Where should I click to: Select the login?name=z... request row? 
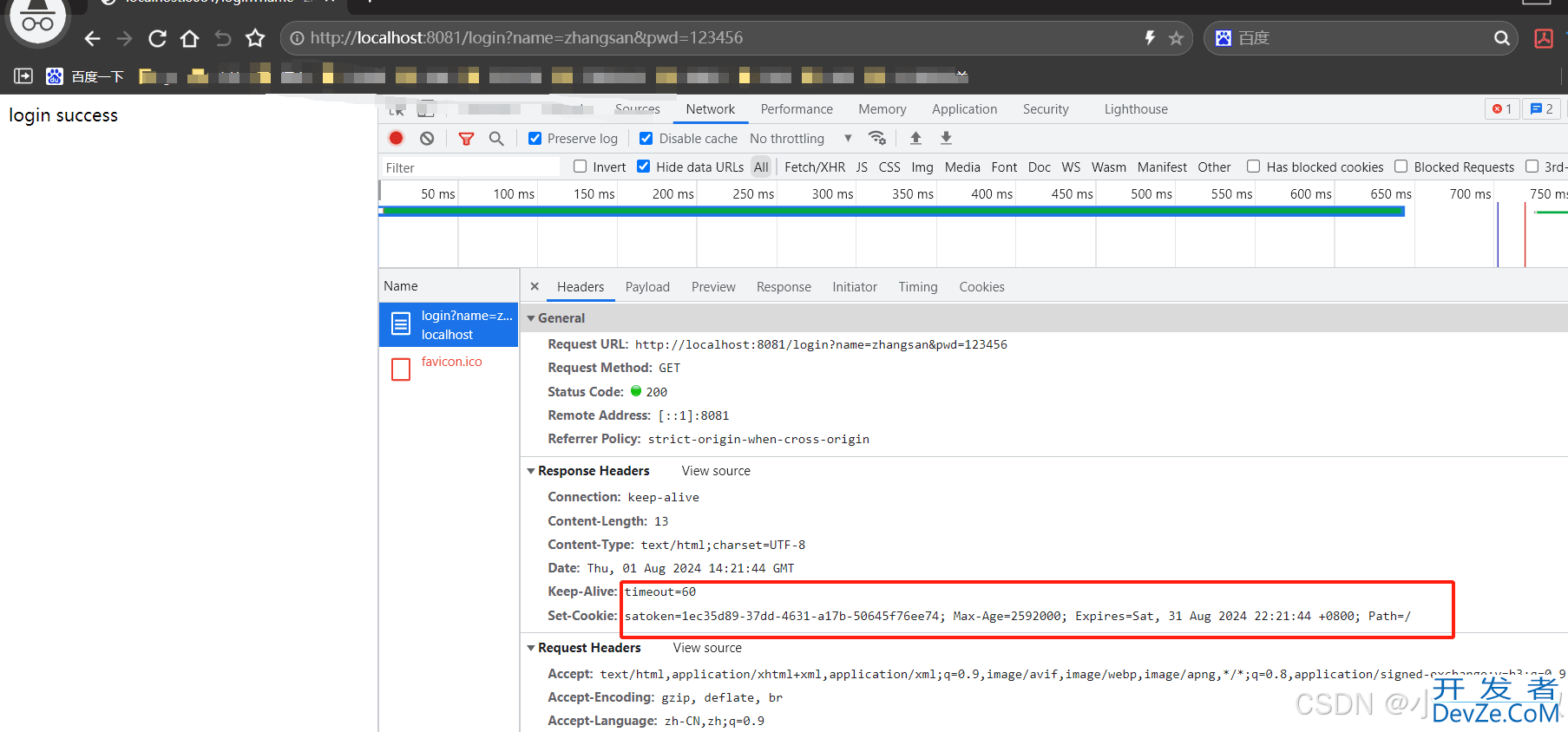tap(449, 324)
